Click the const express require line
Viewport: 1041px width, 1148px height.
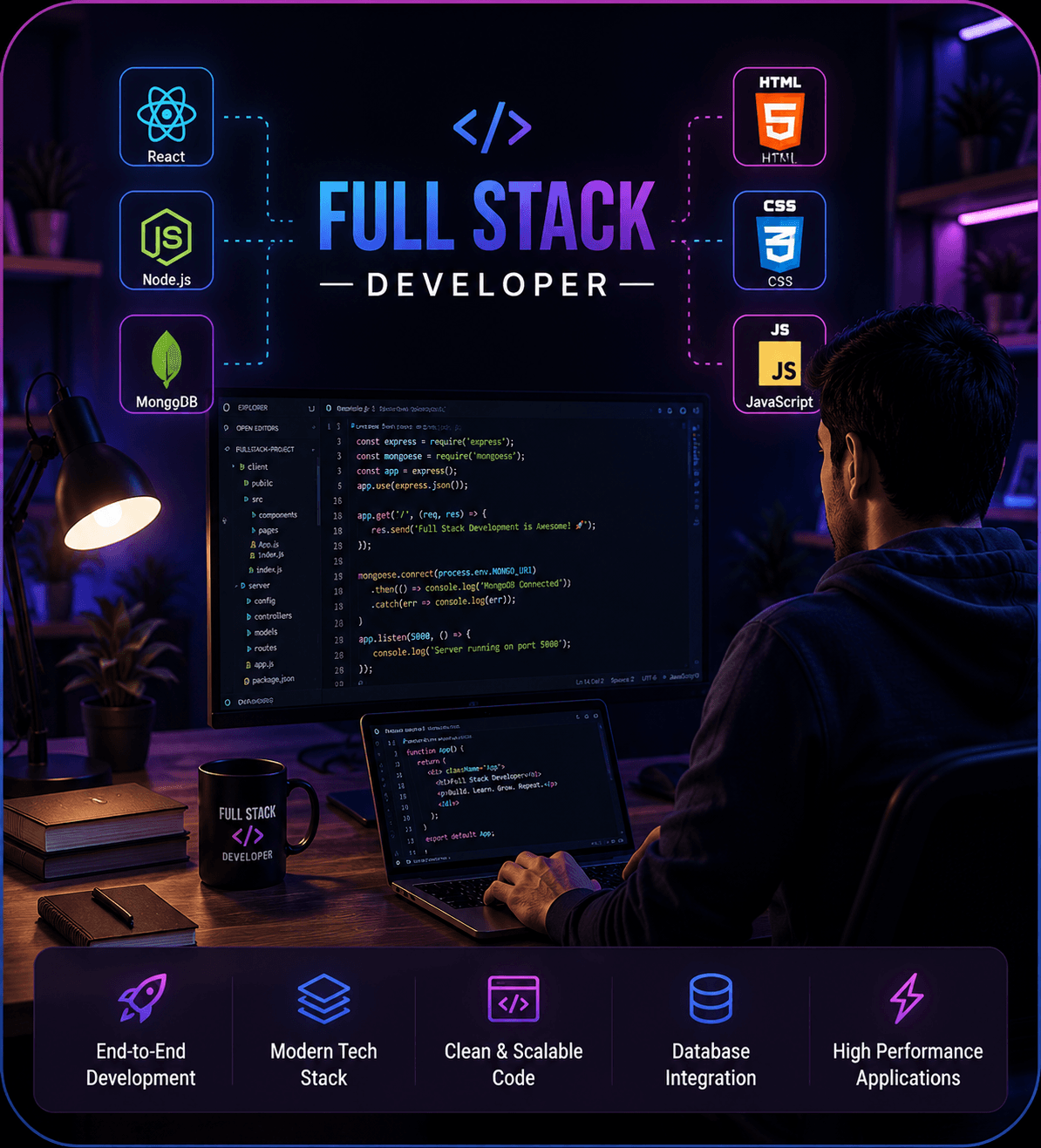[x=435, y=442]
